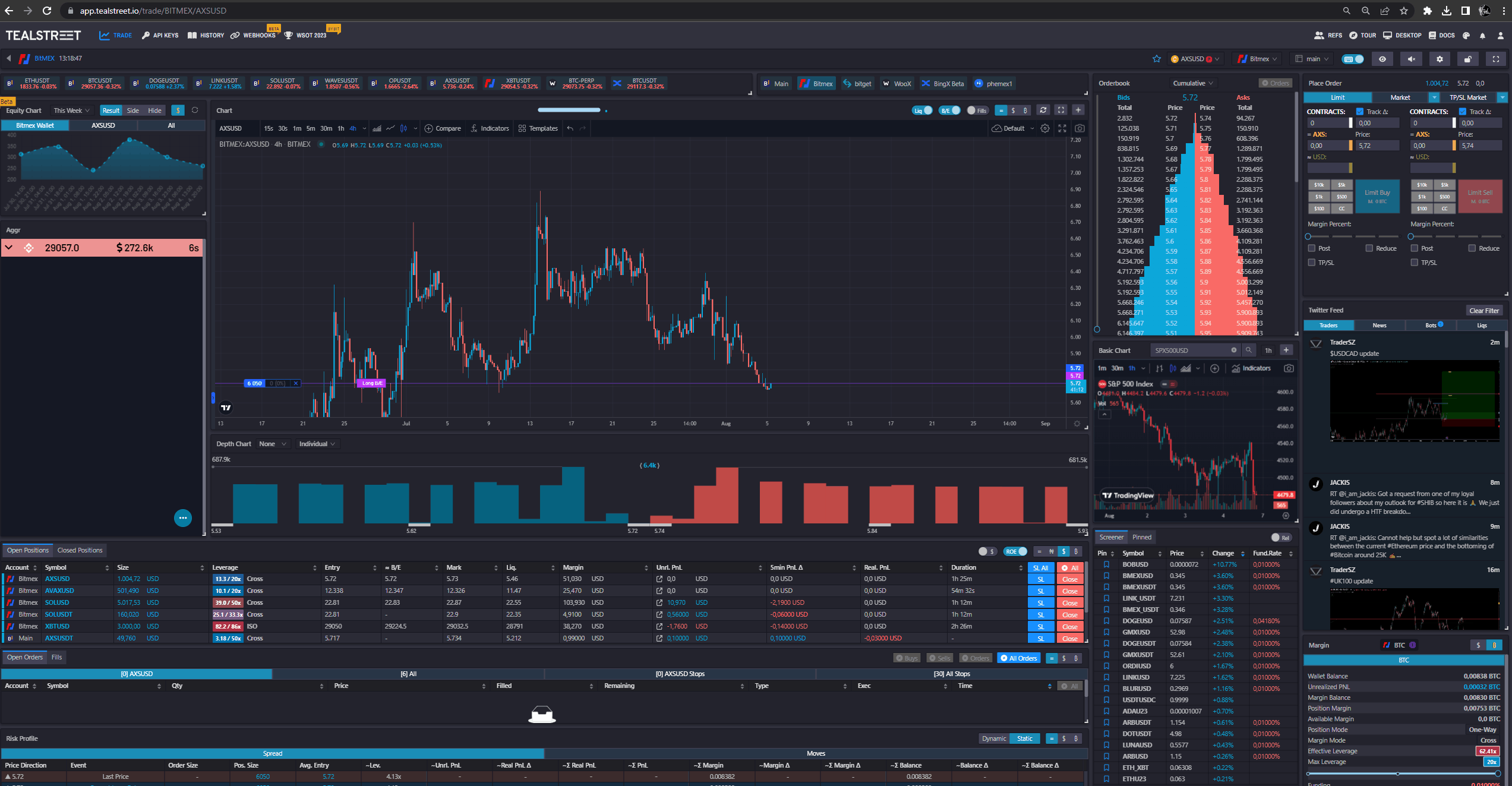Take snapshot of the Basic Chart
The width and height of the screenshot is (1512, 786).
click(1289, 368)
